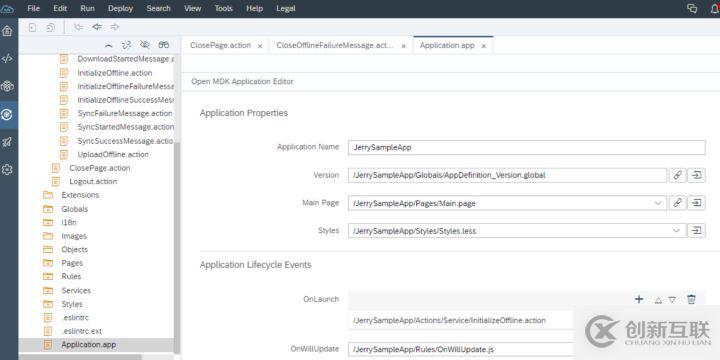Click the navigate icon next to Styles field
The height and width of the screenshot is (360, 720).
tap(697, 231)
